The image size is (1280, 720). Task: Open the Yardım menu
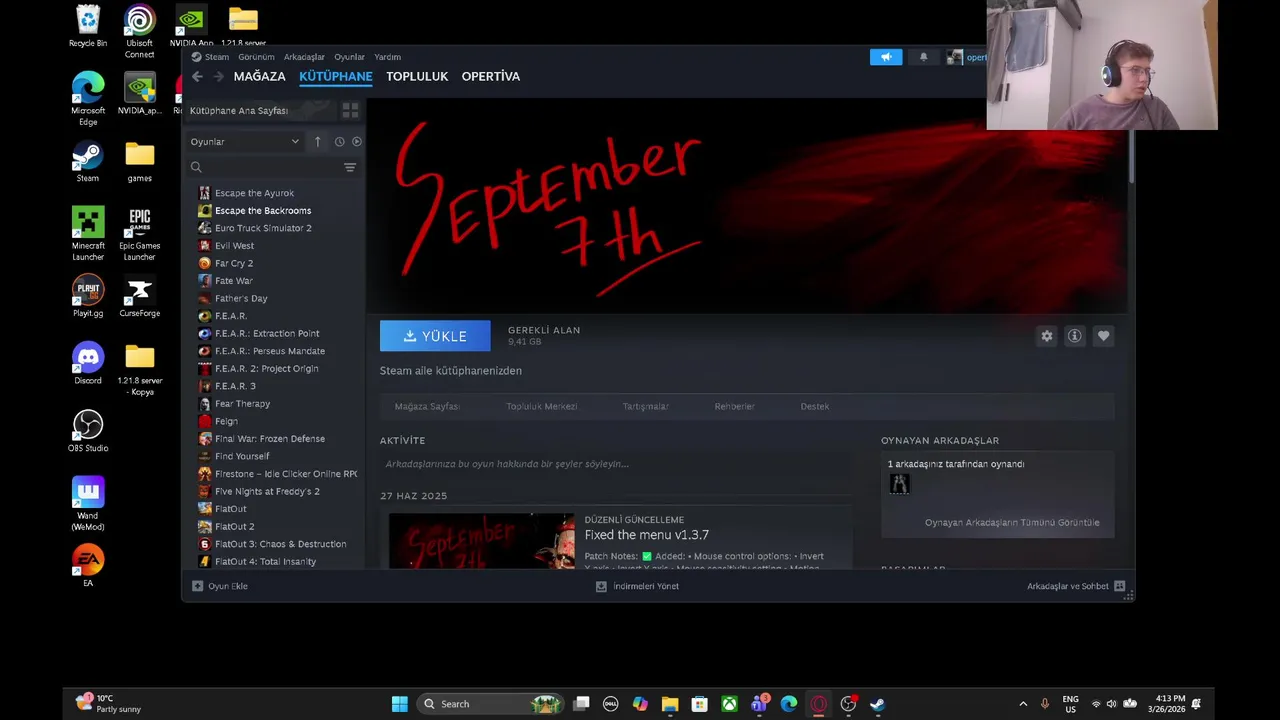pyautogui.click(x=387, y=57)
